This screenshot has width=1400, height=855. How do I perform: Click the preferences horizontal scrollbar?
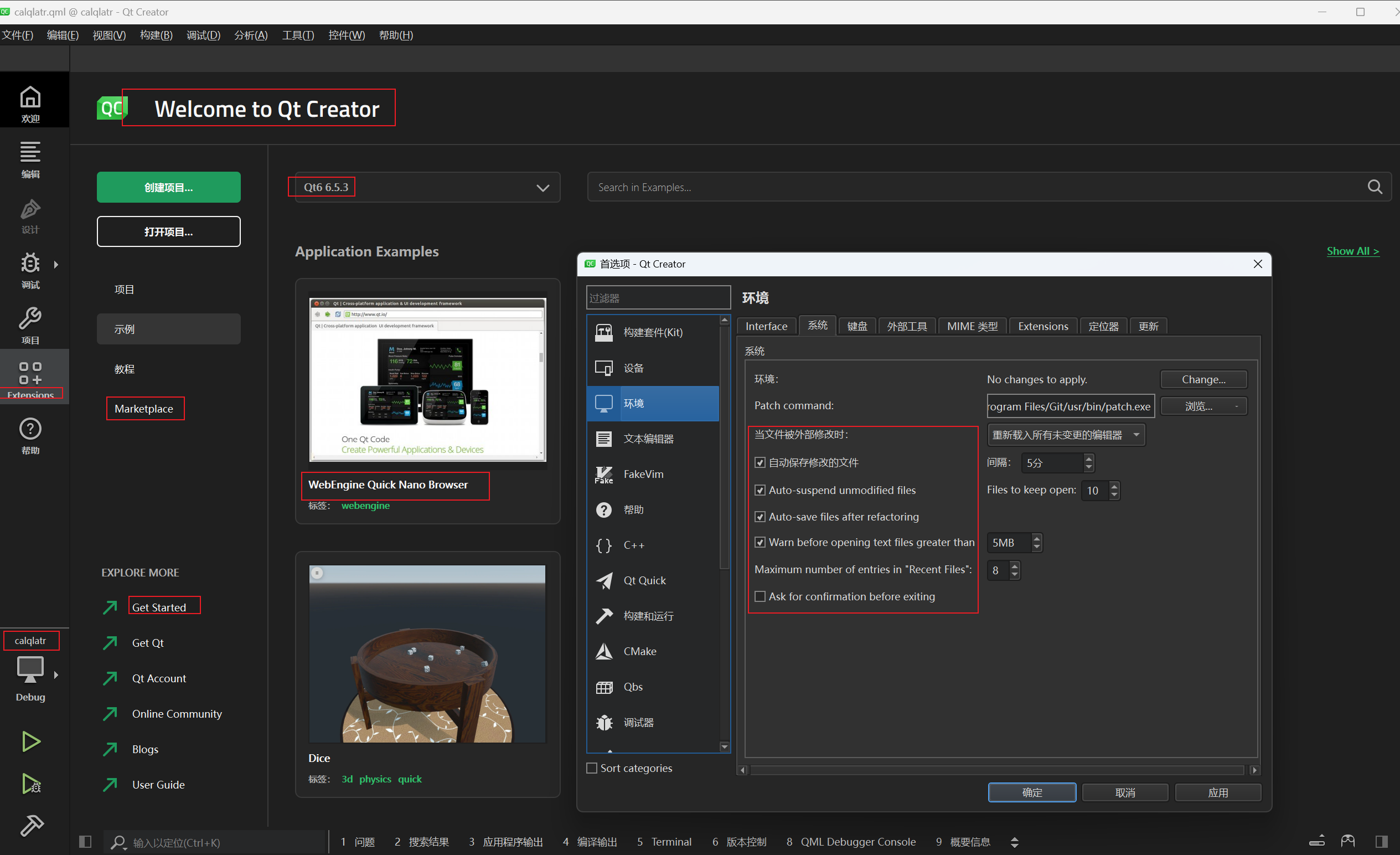997,770
